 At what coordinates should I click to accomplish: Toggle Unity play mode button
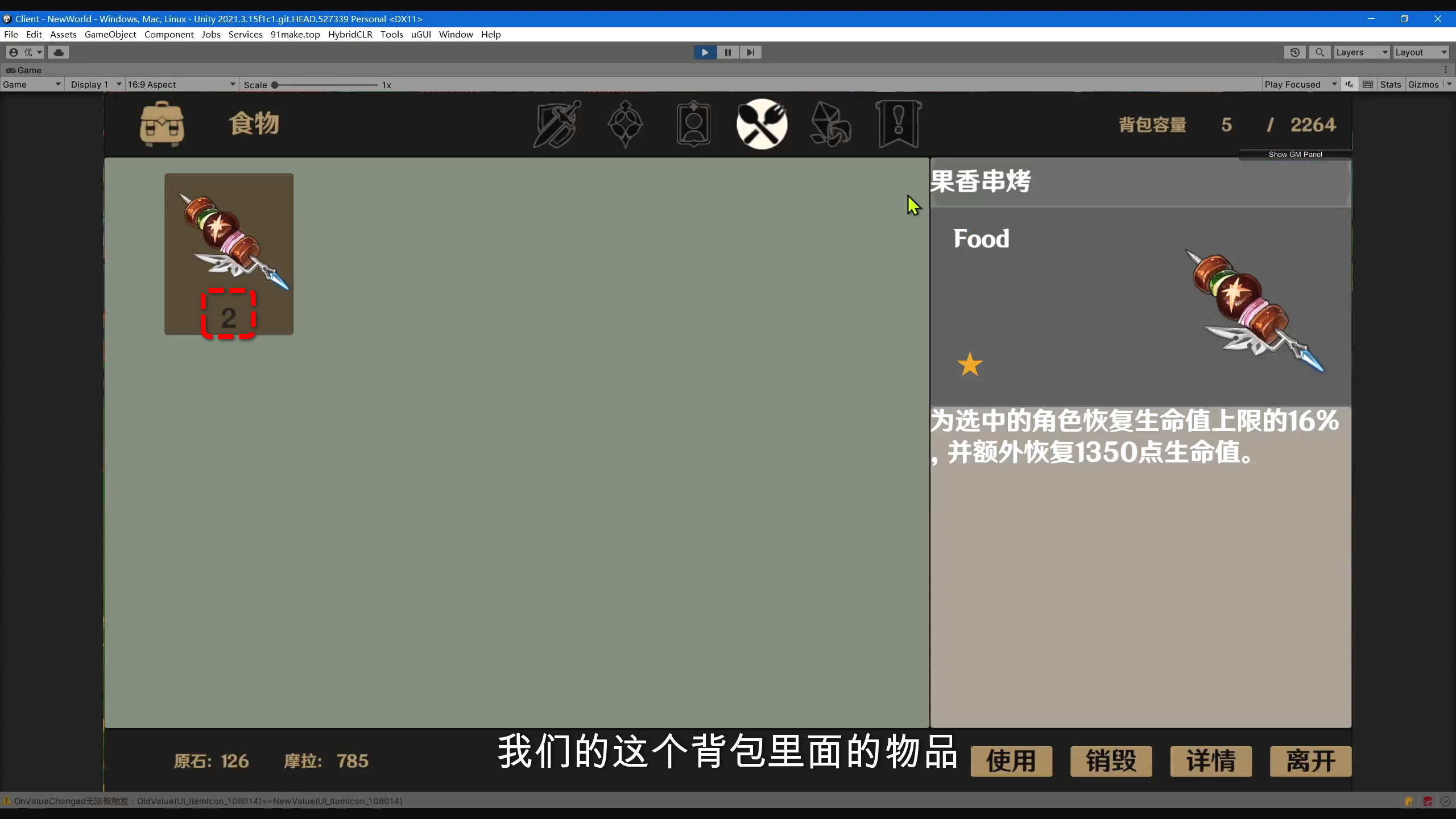pyautogui.click(x=705, y=52)
